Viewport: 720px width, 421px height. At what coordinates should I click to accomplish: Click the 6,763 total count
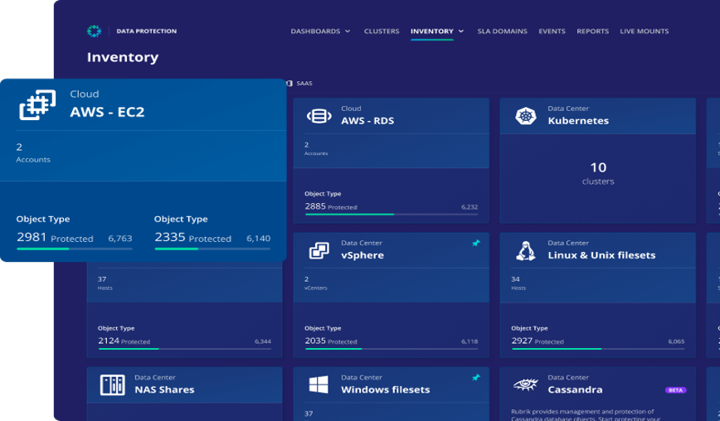pos(120,238)
